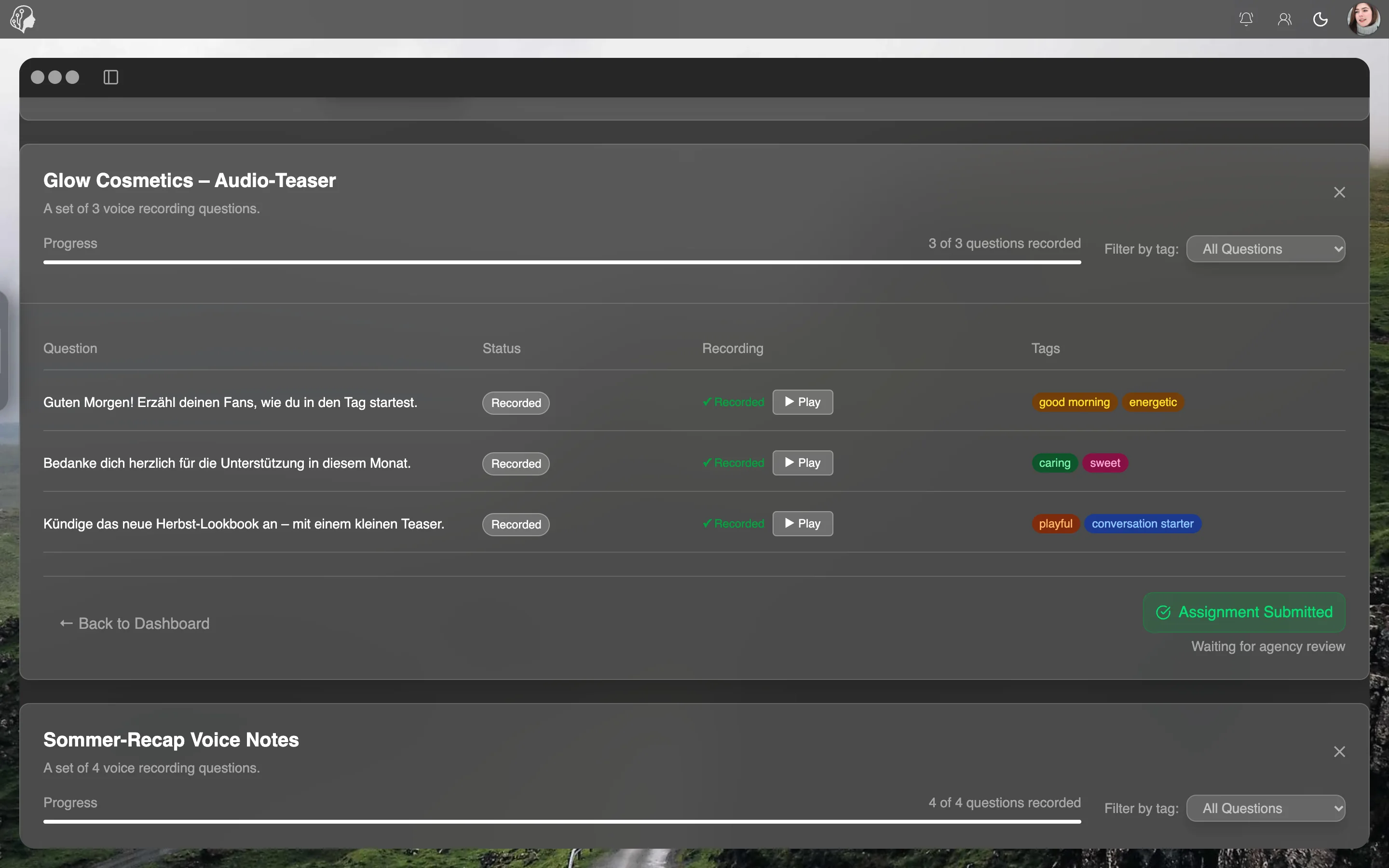The width and height of the screenshot is (1389, 868).
Task: Click the Question column header
Action: pyautogui.click(x=70, y=349)
